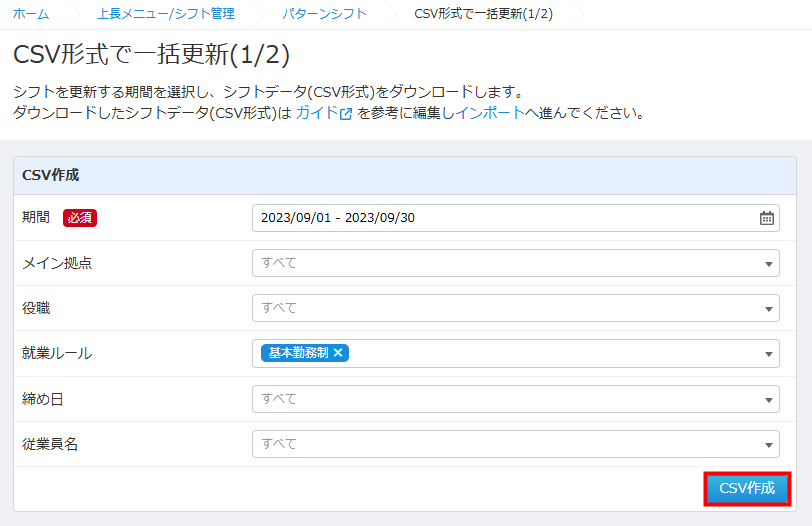812x526 pixels.
Task: Open the ガイド link
Action: (x=316, y=113)
